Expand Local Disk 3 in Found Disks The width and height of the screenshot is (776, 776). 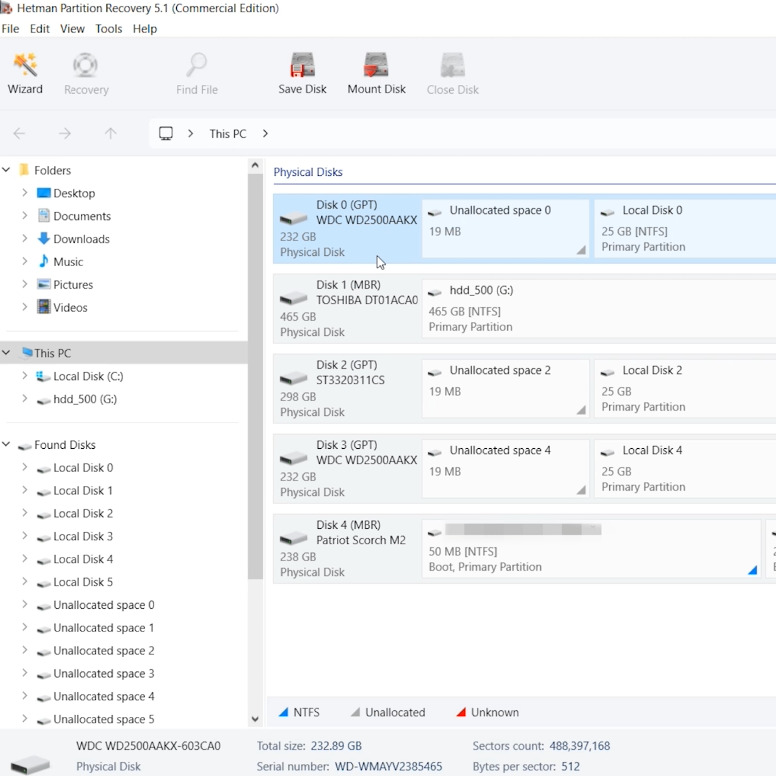pos(24,535)
